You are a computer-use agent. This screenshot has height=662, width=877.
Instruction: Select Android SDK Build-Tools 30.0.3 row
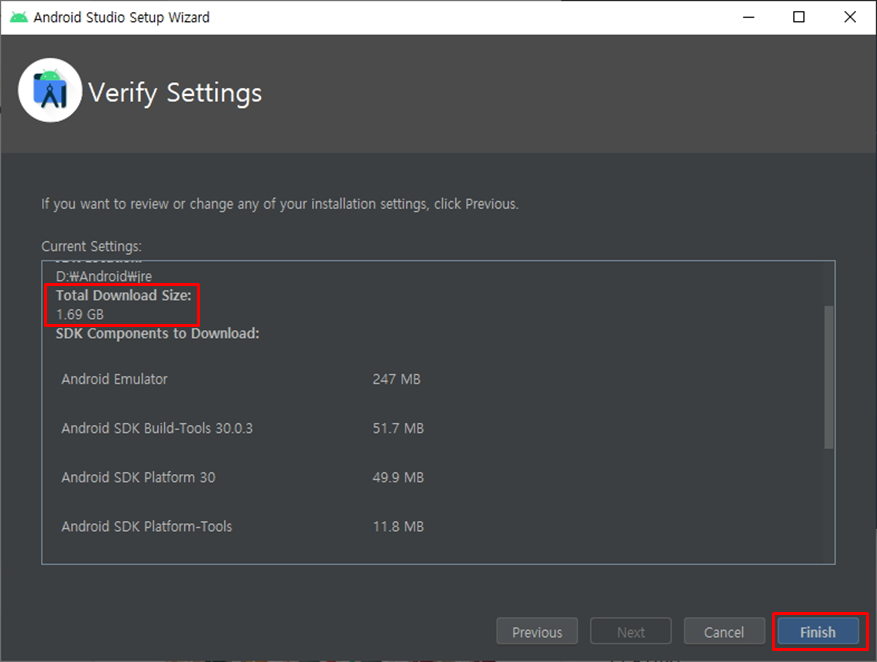pyautogui.click(x=241, y=428)
